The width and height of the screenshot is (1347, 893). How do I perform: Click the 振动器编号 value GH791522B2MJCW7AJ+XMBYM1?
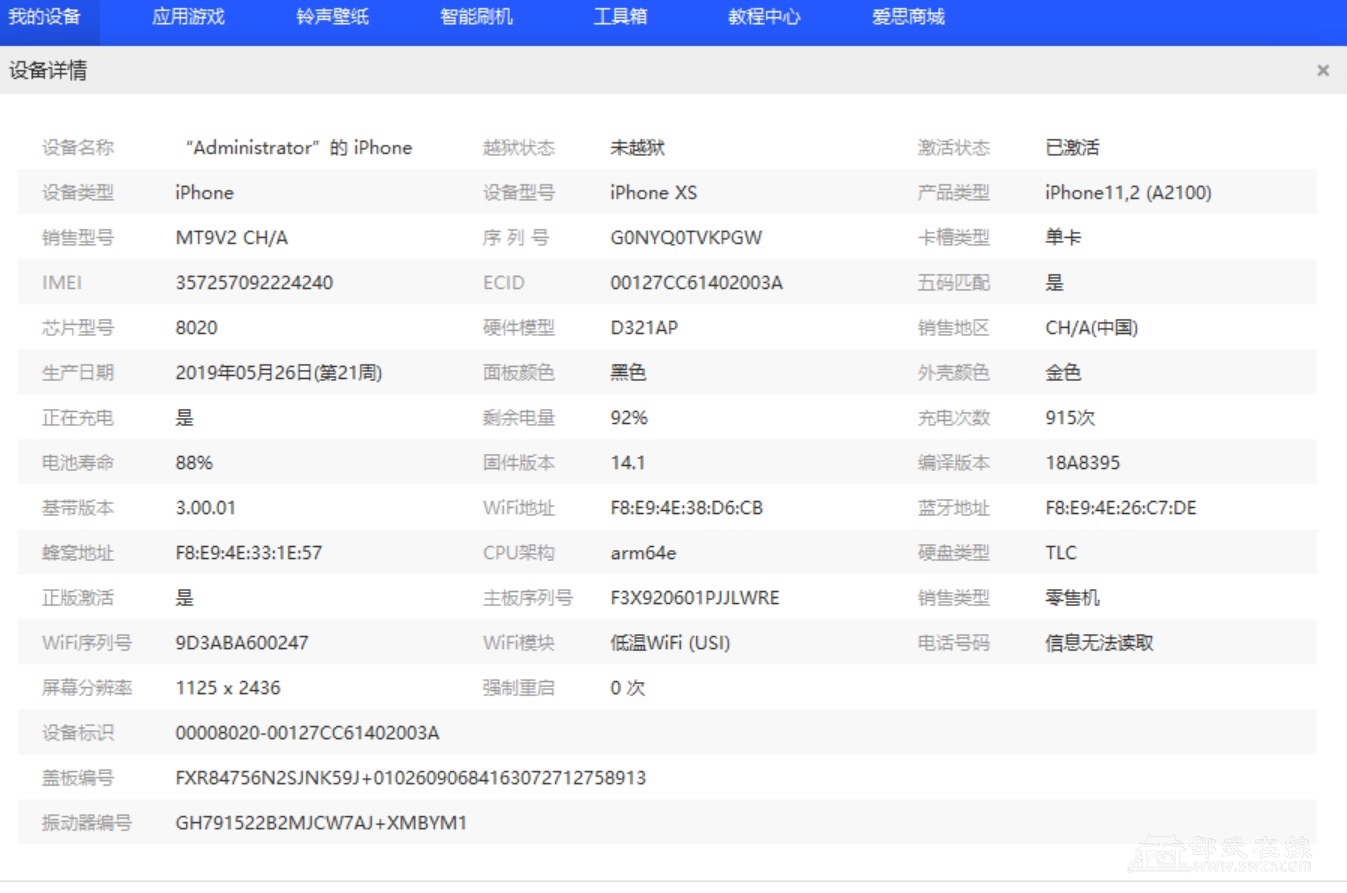[321, 823]
